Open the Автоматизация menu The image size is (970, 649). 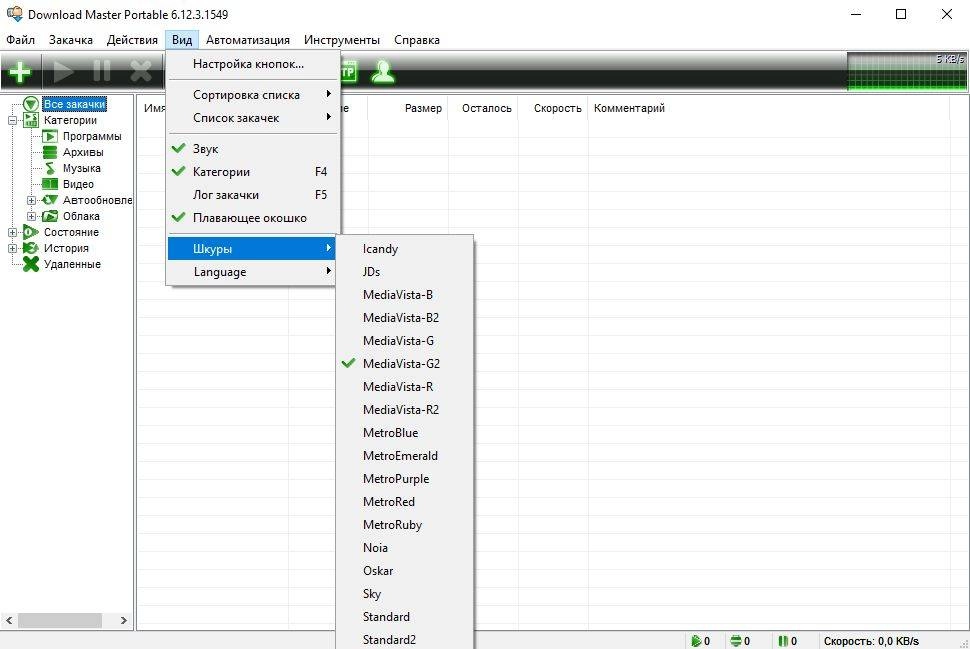tap(247, 40)
